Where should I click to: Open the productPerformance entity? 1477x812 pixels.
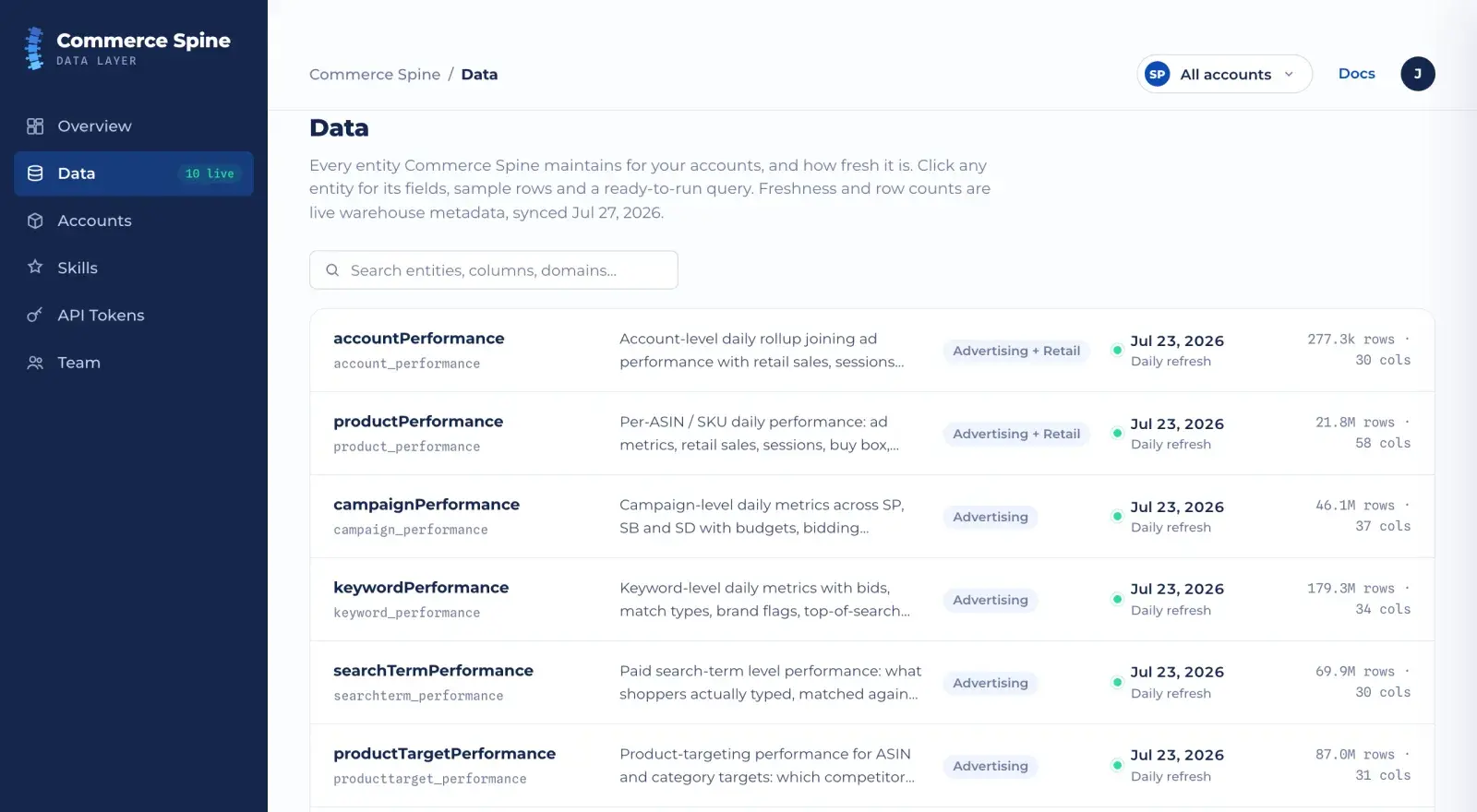(872, 434)
